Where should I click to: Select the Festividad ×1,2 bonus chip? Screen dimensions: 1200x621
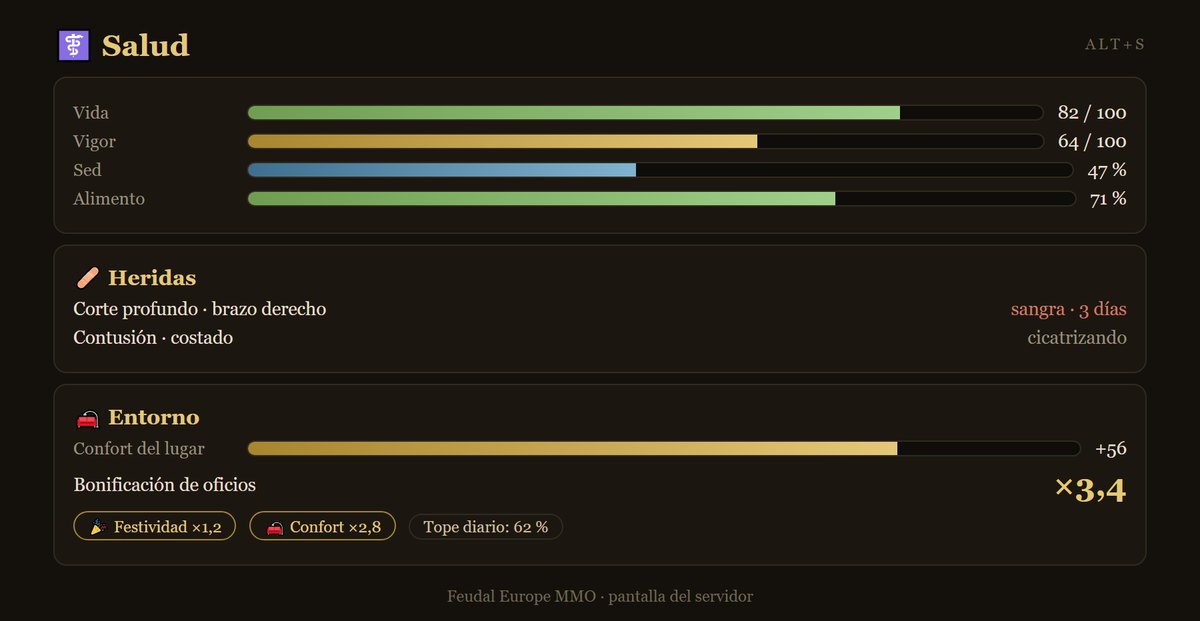pyautogui.click(x=155, y=526)
